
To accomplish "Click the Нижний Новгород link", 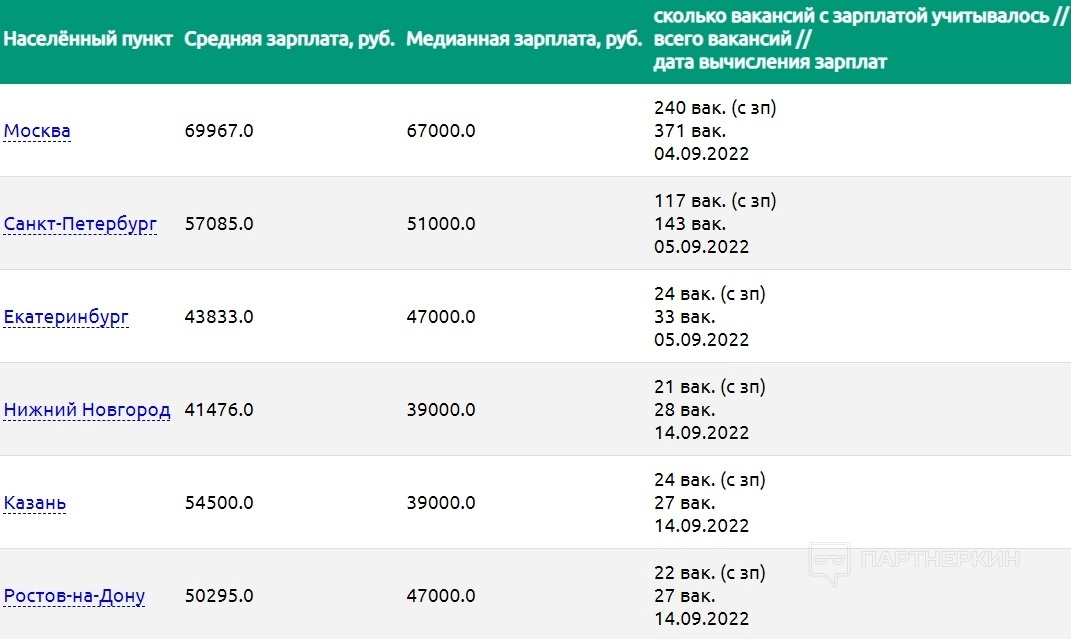I will 87,410.
